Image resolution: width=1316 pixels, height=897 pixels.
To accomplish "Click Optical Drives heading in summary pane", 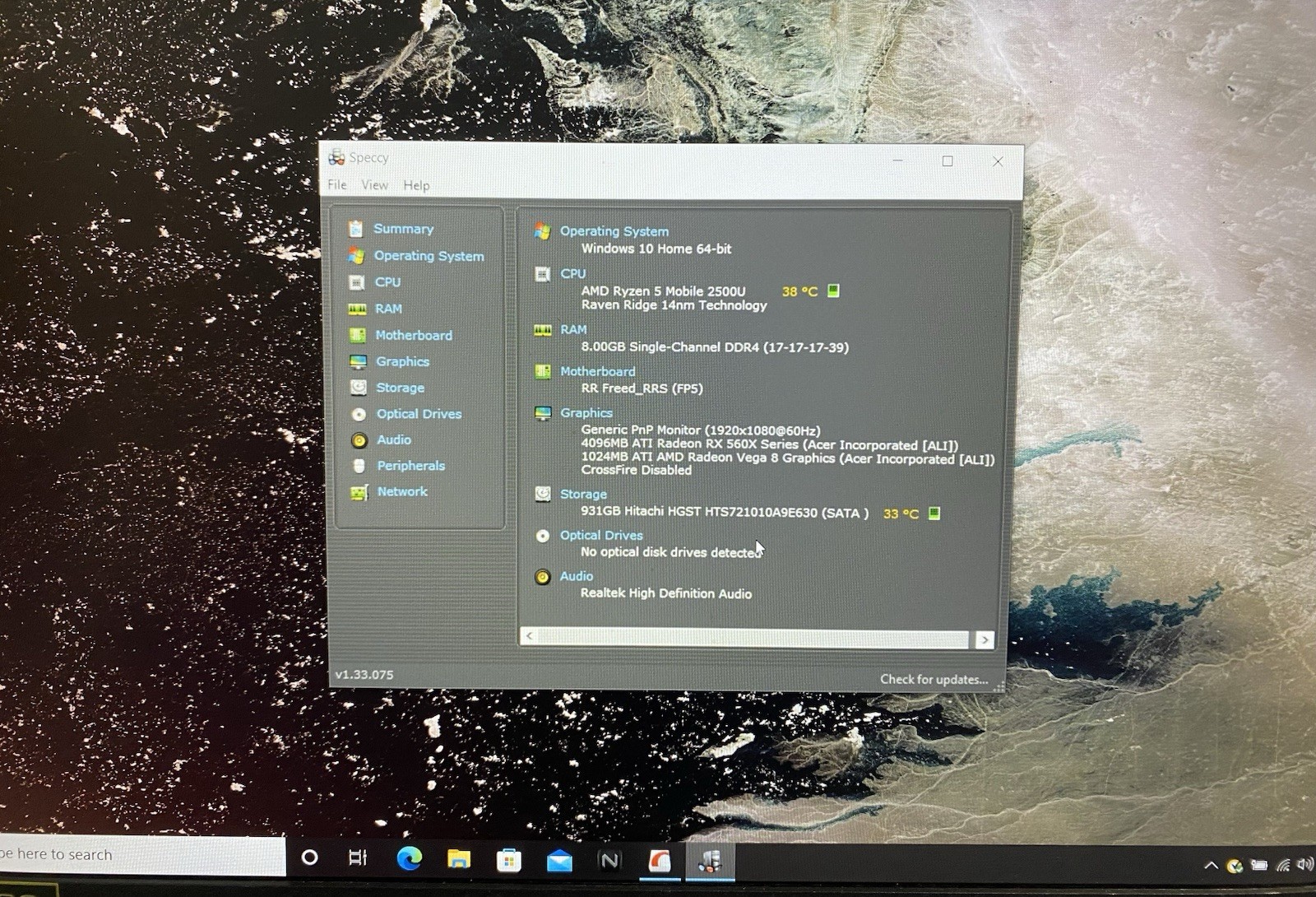I will (x=601, y=535).
